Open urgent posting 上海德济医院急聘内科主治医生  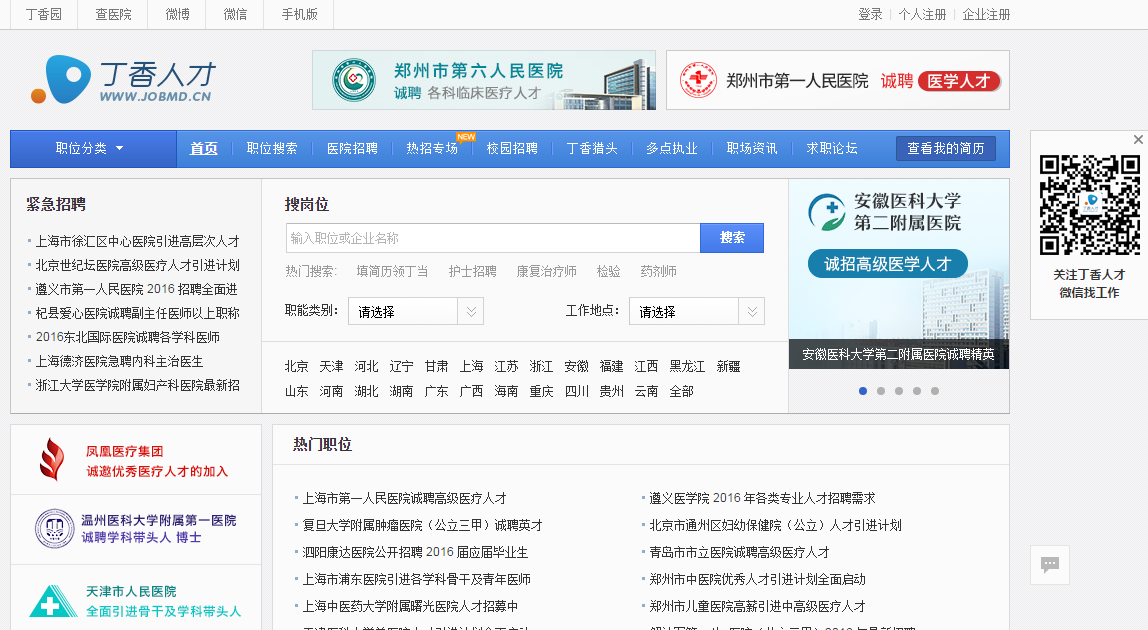[119, 361]
